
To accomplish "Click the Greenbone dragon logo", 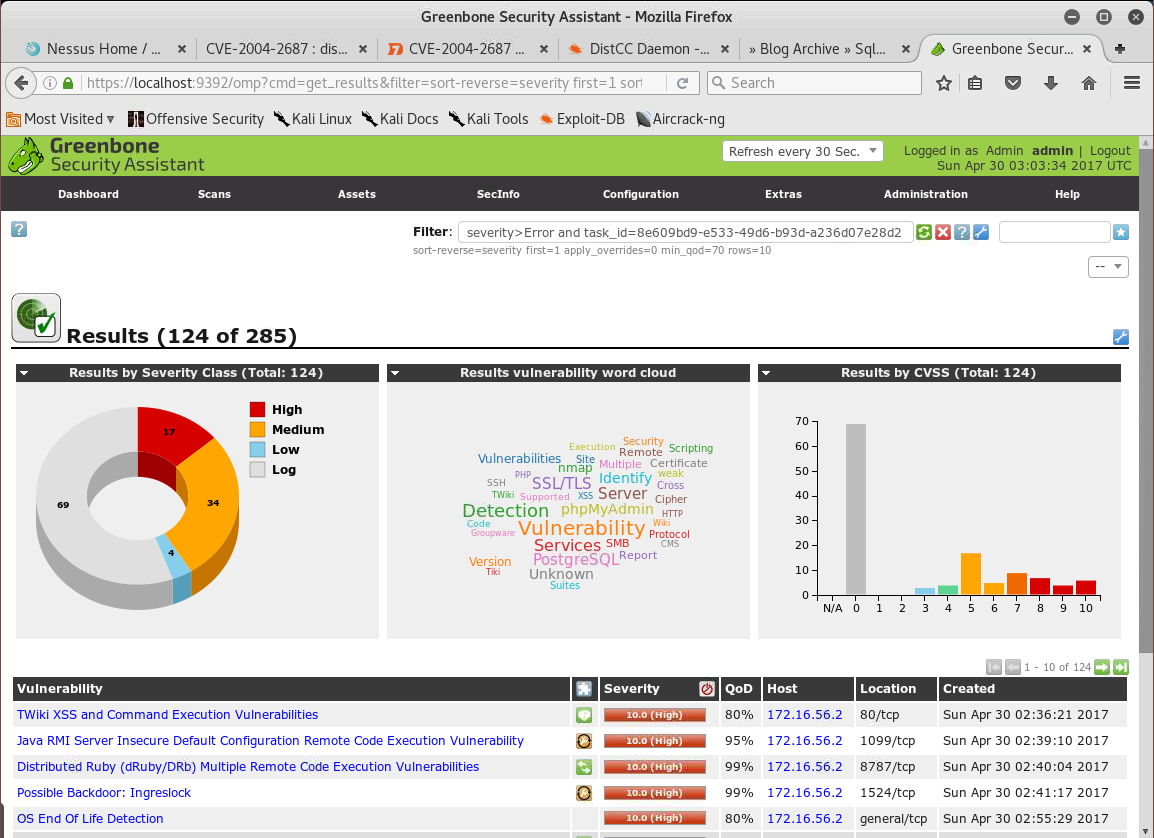I will (26, 156).
